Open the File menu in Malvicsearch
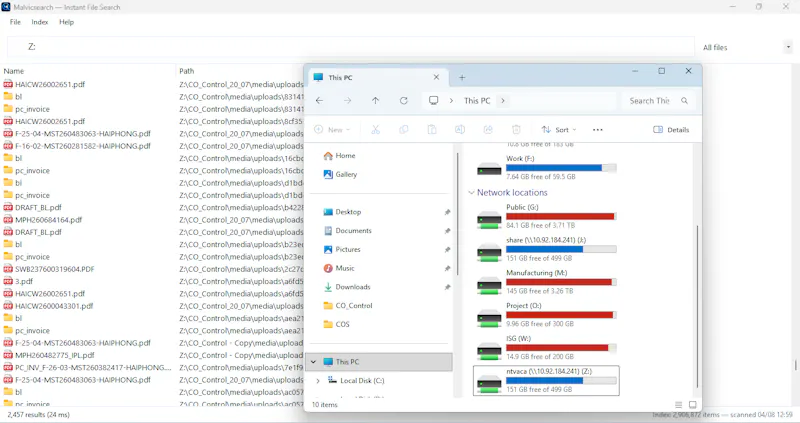 15,22
